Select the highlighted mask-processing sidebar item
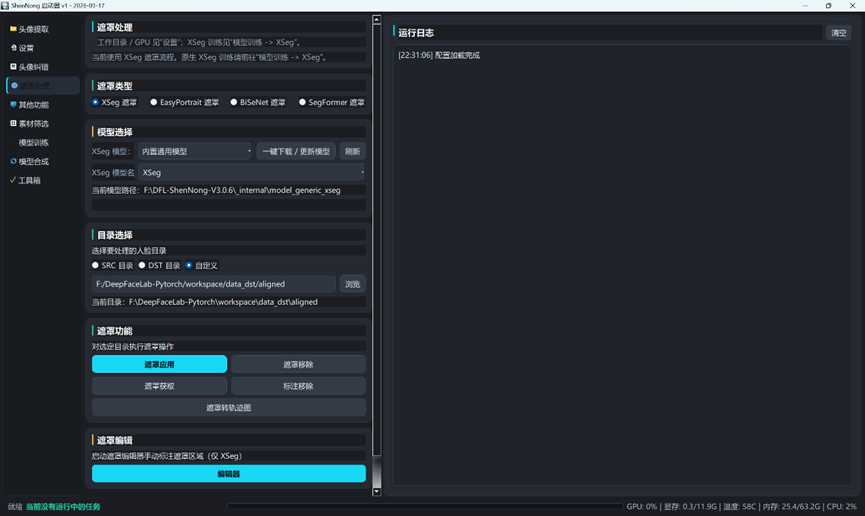The height and width of the screenshot is (516, 865). pos(42,86)
